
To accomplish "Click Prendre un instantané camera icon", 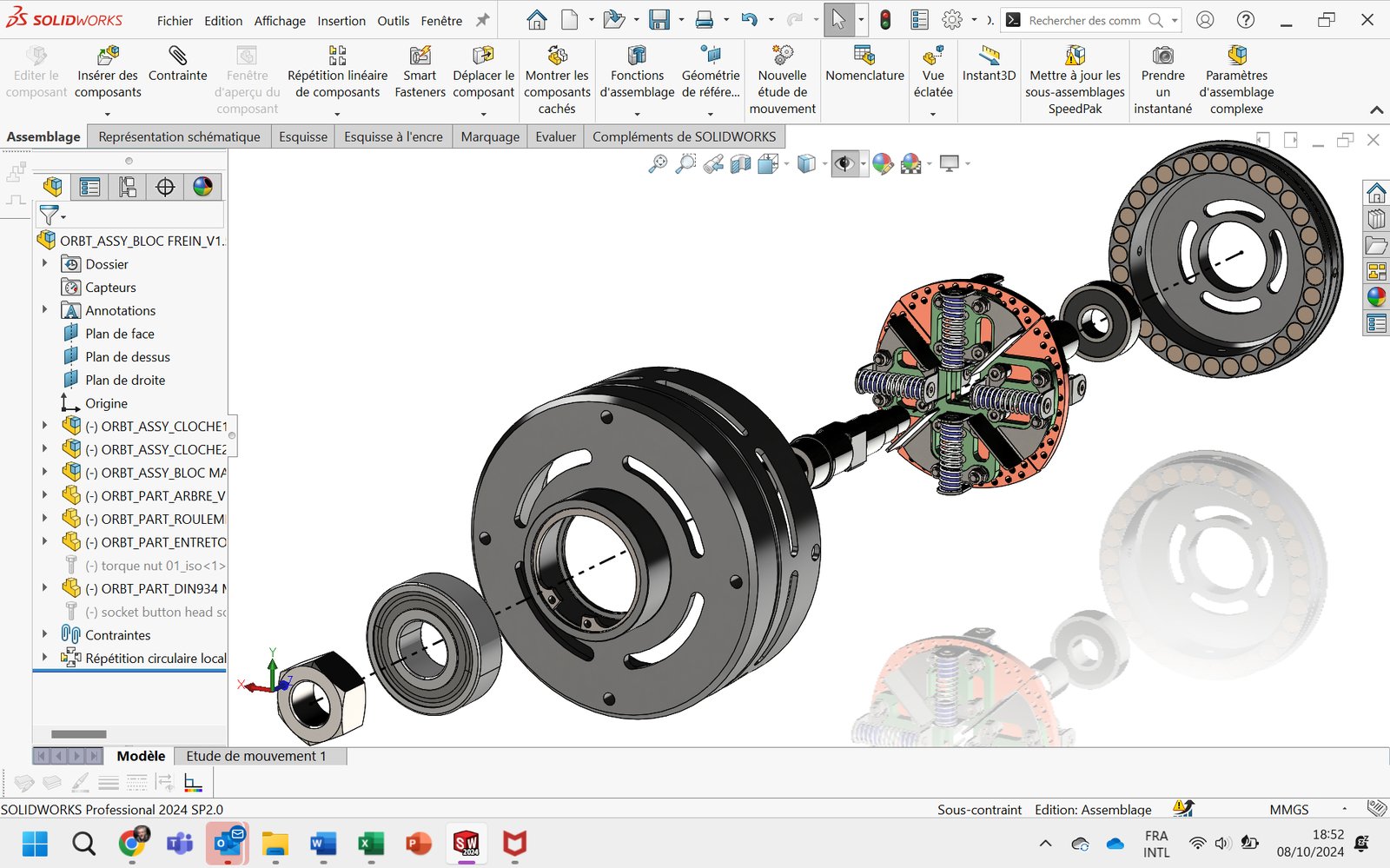I will pos(1162,56).
